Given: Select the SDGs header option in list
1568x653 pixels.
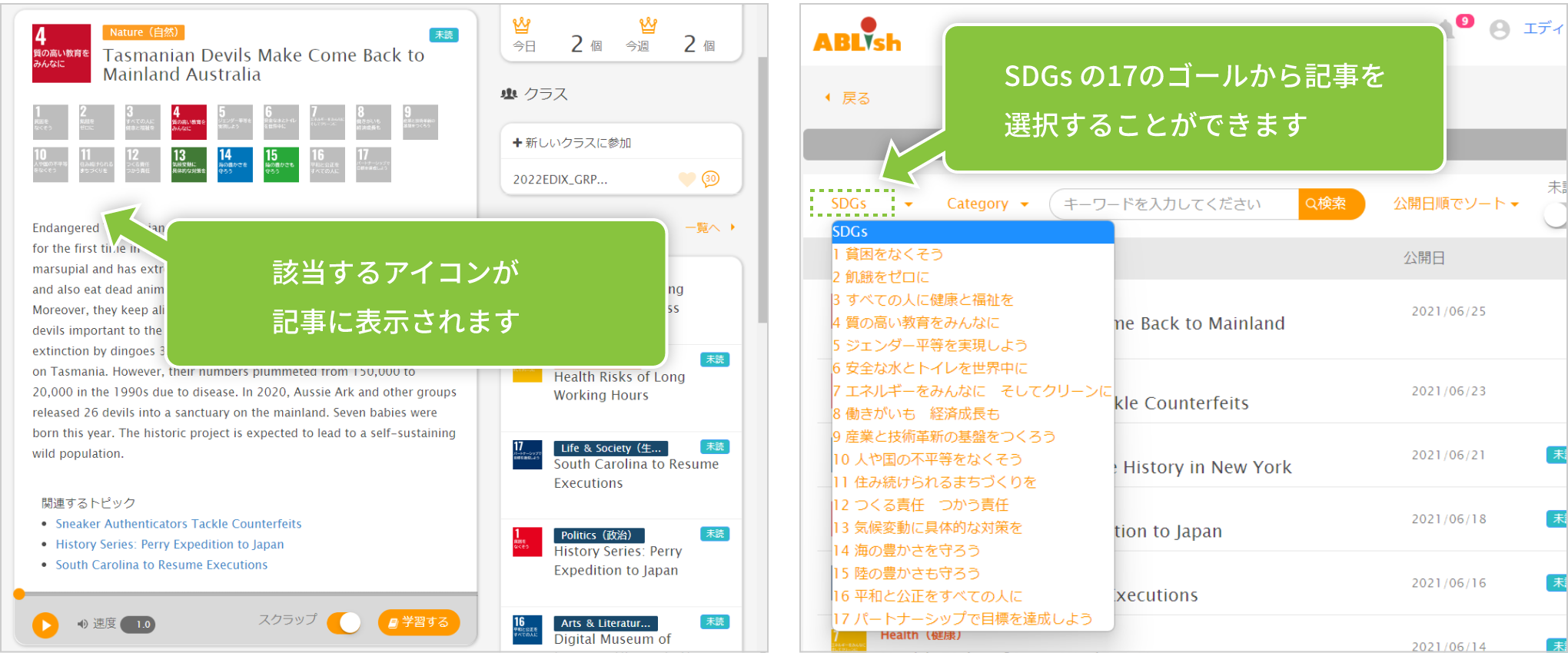Looking at the screenshot, I should tap(972, 232).
